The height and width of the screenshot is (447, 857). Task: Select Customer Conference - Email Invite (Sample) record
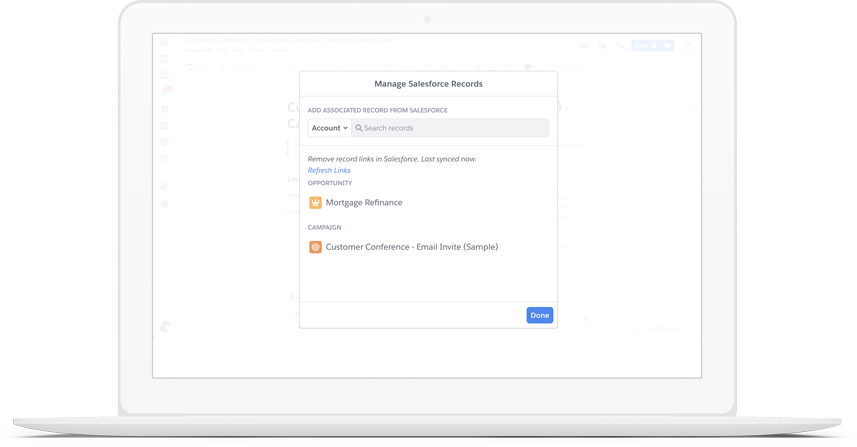point(412,247)
